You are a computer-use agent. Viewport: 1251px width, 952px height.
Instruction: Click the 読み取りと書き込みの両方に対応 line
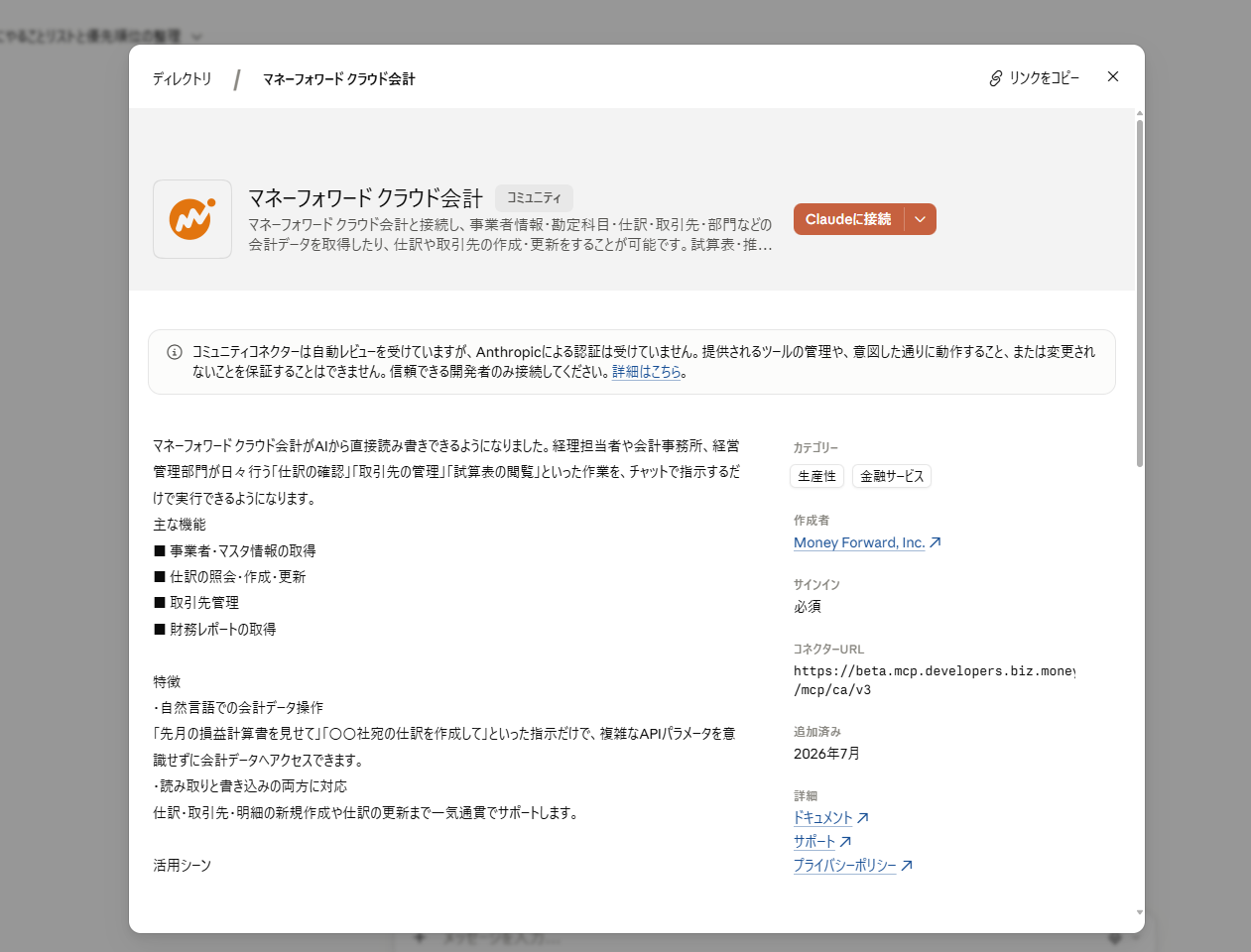[250, 786]
